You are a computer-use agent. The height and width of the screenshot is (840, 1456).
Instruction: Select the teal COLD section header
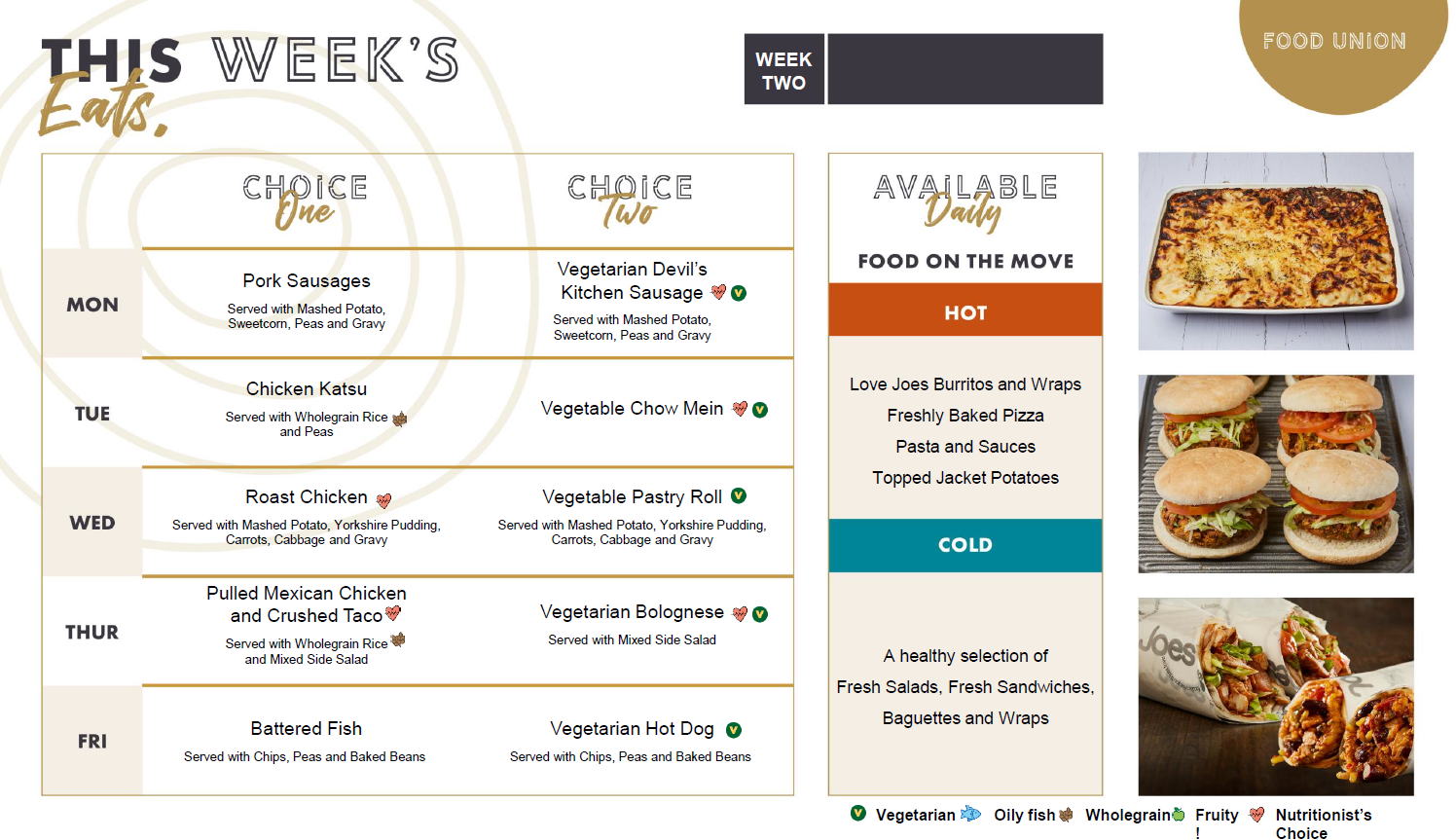[x=965, y=545]
